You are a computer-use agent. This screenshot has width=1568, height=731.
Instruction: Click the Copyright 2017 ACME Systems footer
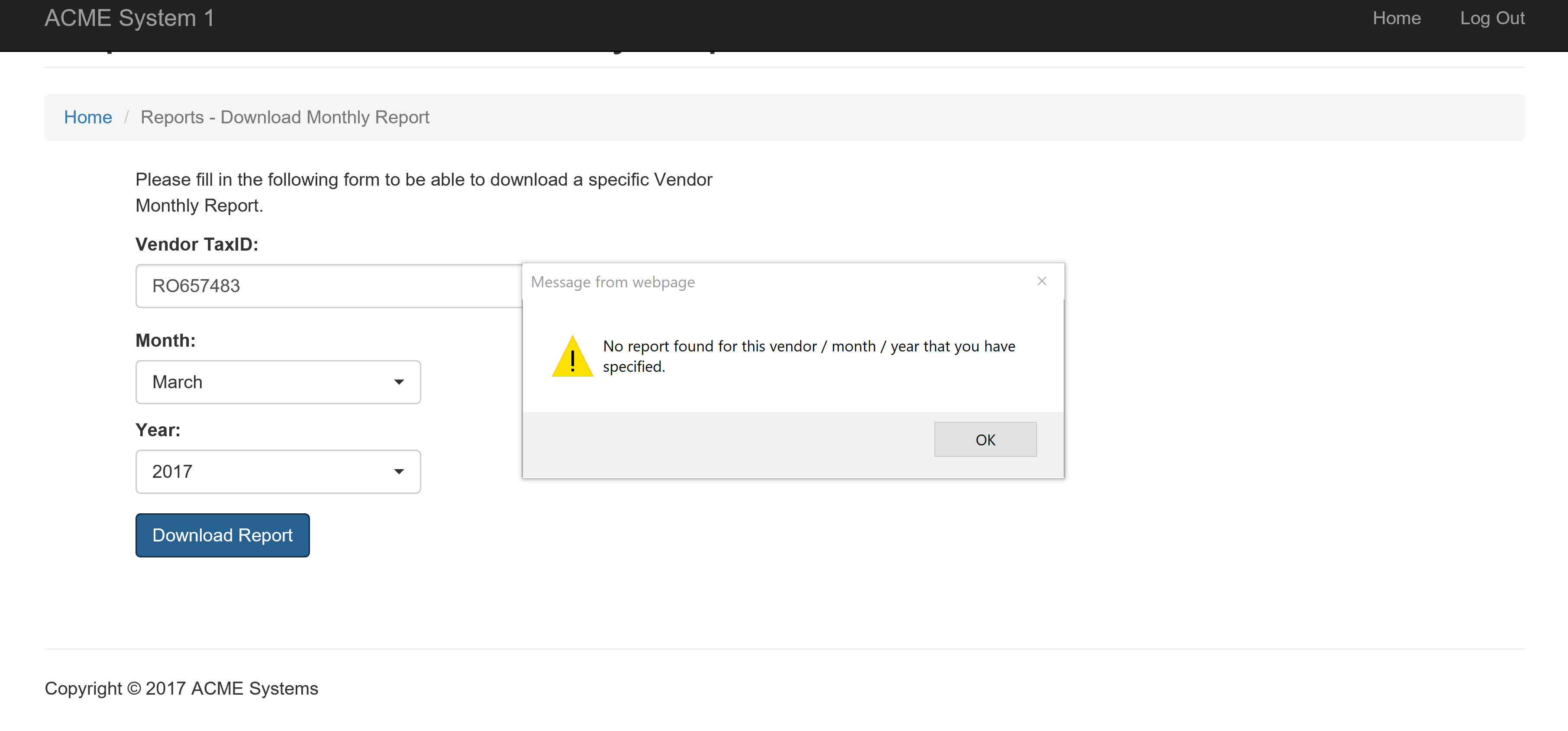pos(181,689)
